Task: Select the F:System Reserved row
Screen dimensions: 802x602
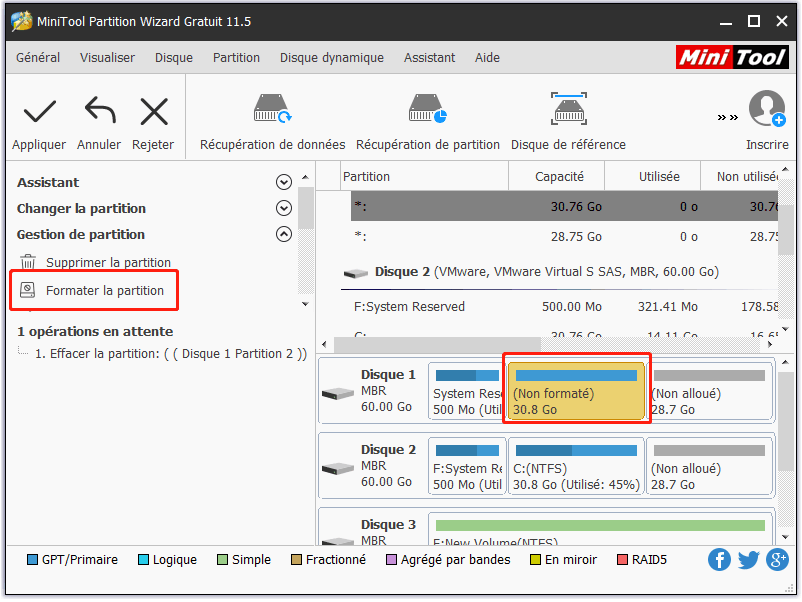Action: pyautogui.click(x=565, y=307)
